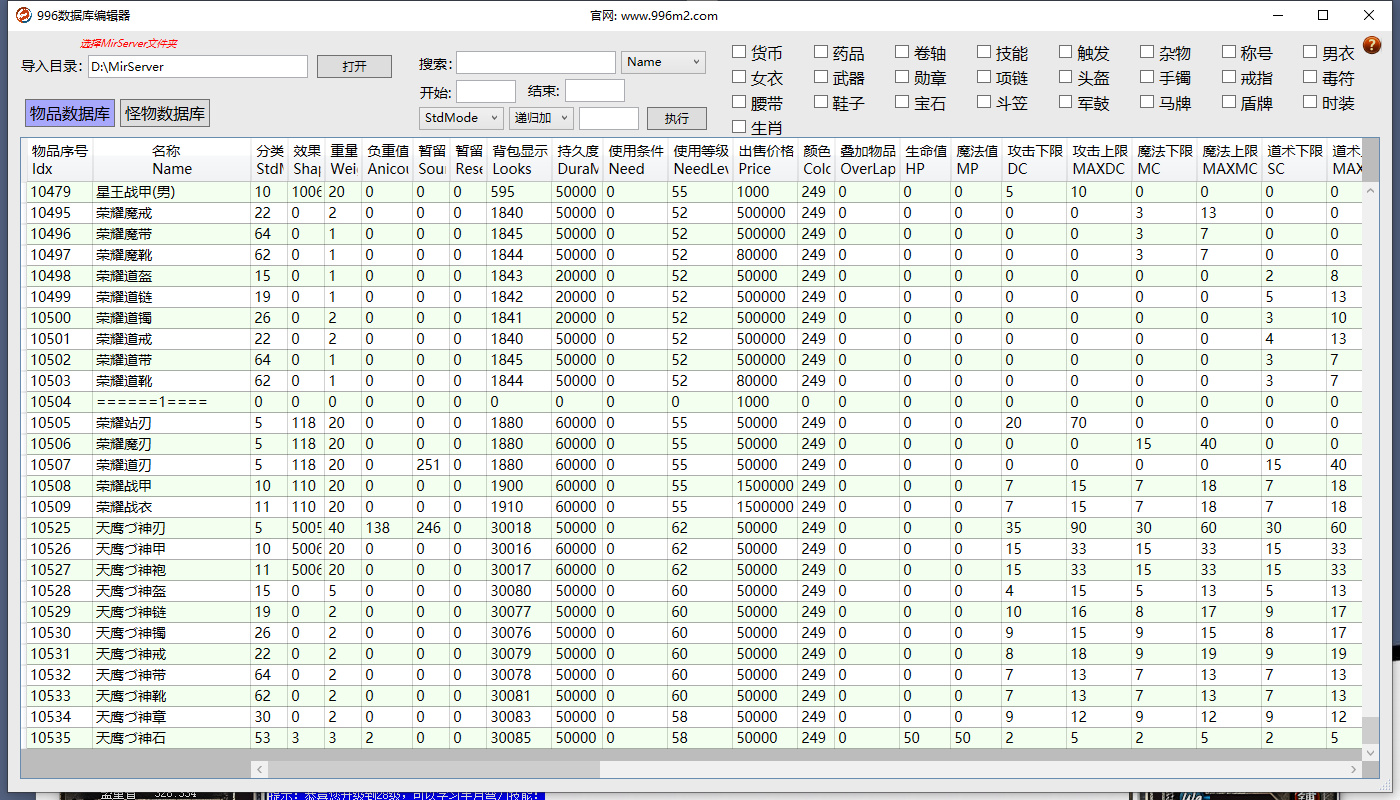
Task: Click the horizontal scrollbar's right arrow
Action: click(x=1355, y=769)
